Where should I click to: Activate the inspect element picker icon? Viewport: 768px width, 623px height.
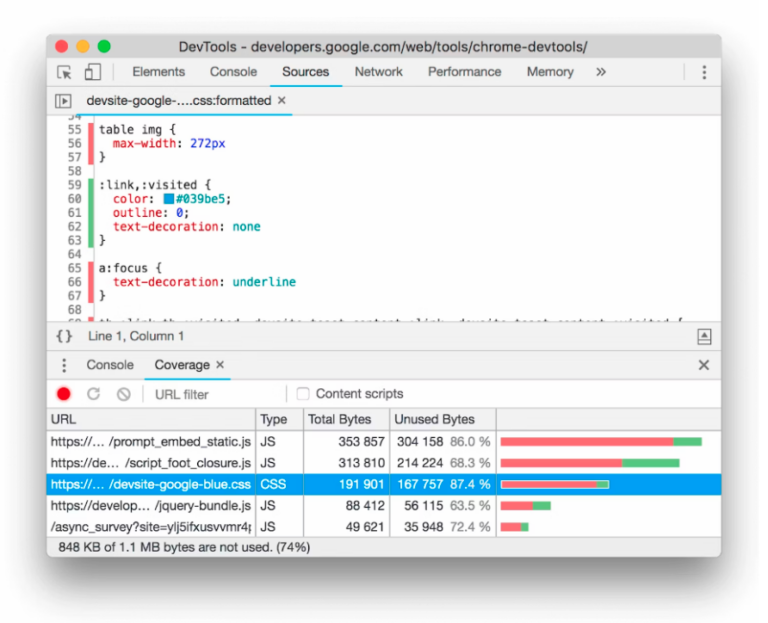64,72
